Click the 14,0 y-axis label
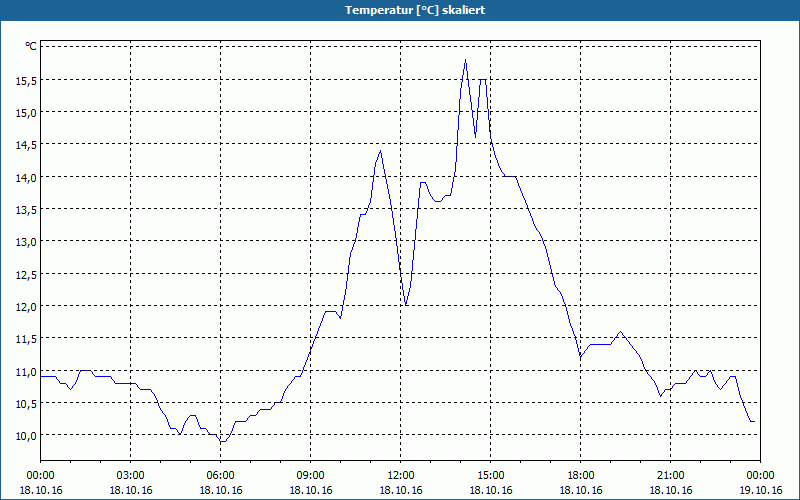Image resolution: width=800 pixels, height=500 pixels. tap(27, 178)
